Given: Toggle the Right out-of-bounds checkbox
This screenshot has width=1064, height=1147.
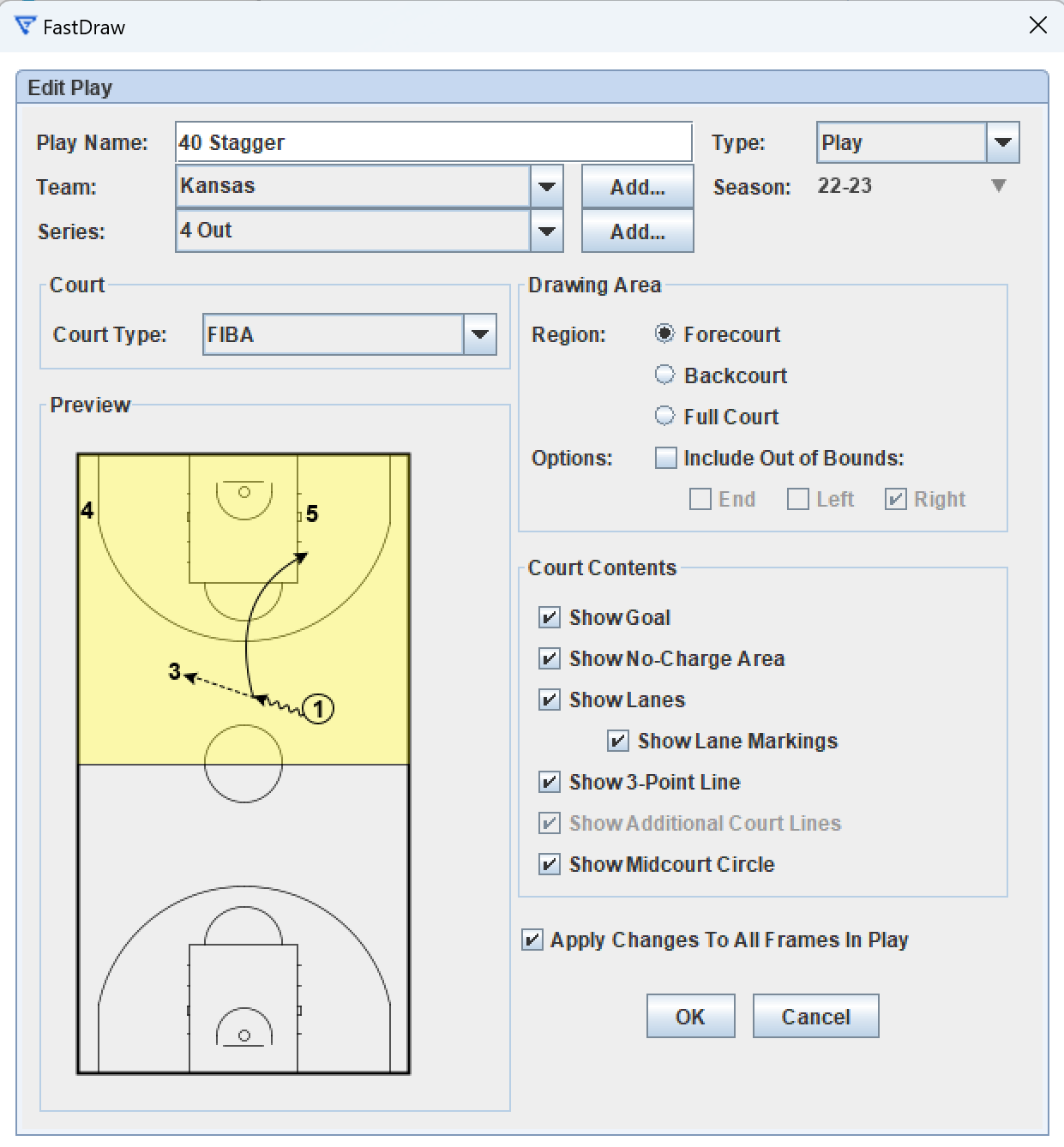Looking at the screenshot, I should [x=896, y=499].
